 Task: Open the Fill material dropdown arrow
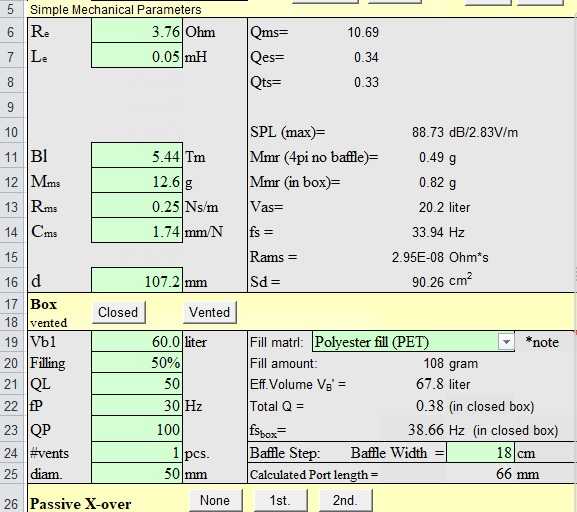click(x=506, y=342)
